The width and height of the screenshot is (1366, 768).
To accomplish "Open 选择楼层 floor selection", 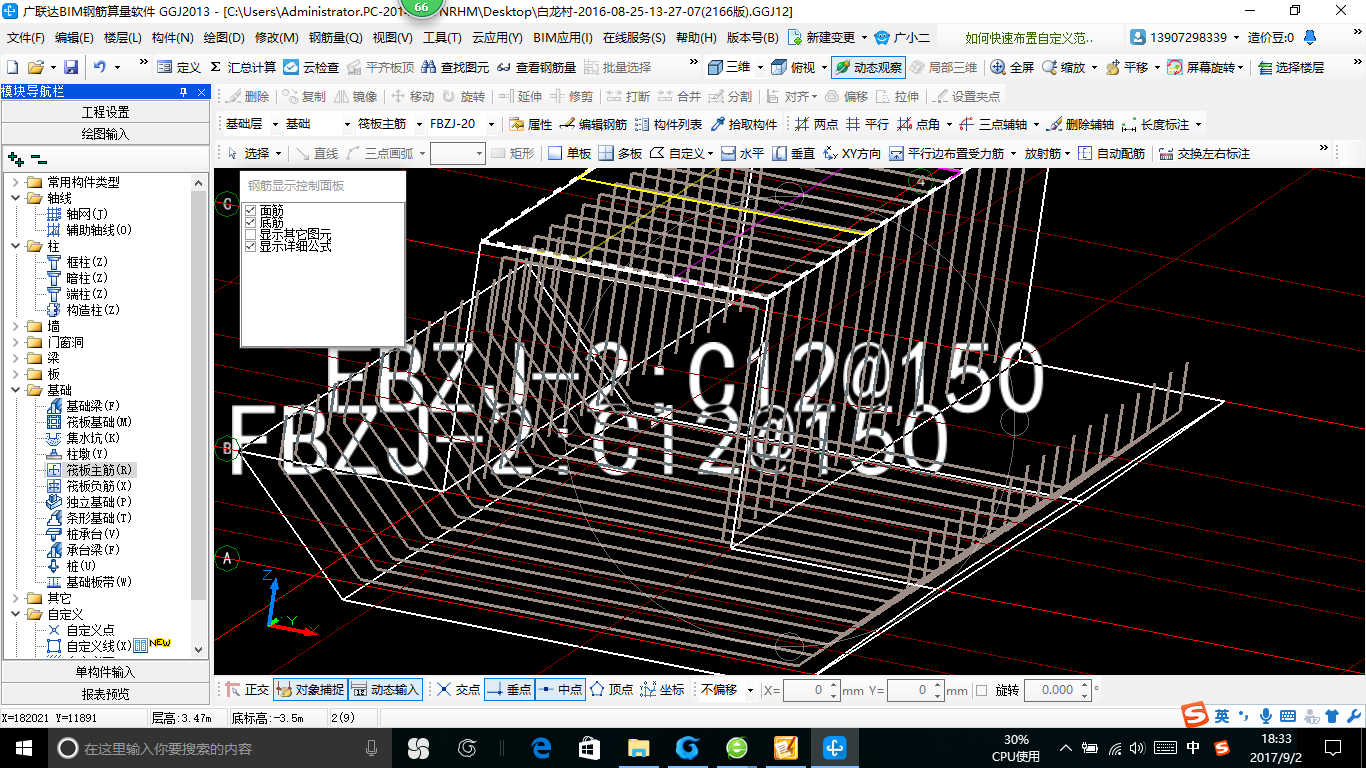I will tap(1291, 67).
